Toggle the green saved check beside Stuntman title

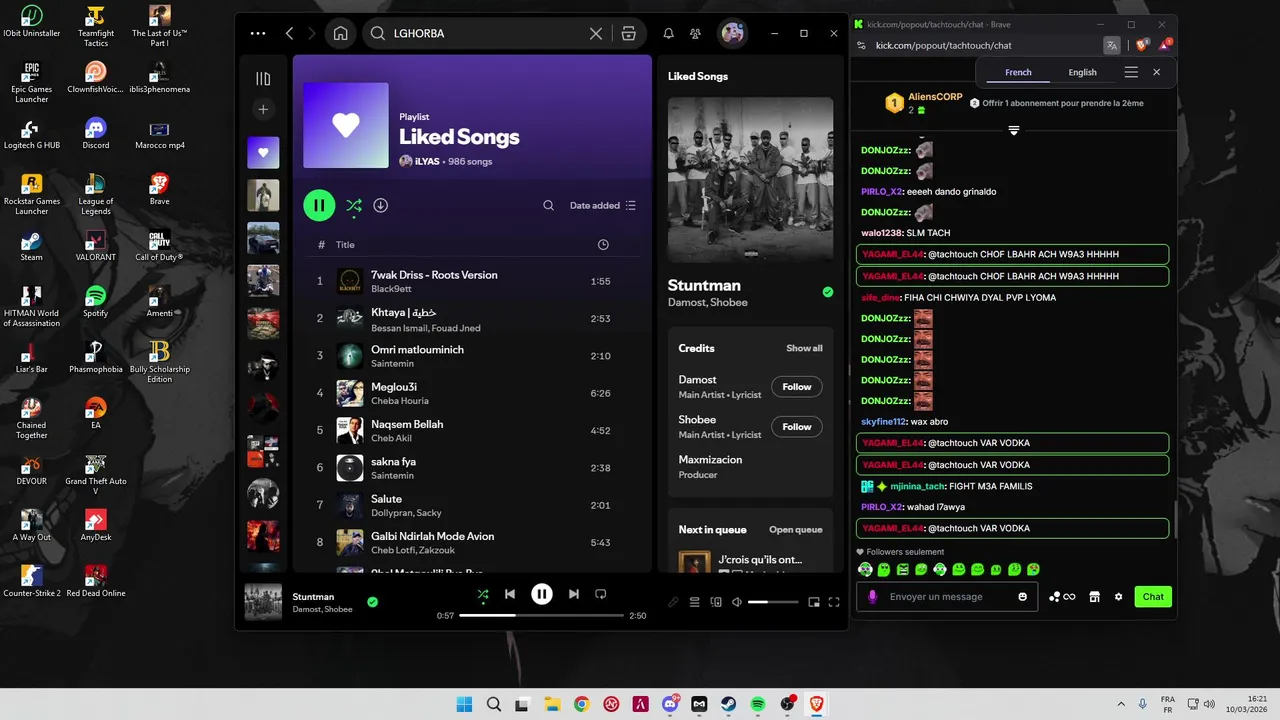coord(828,292)
